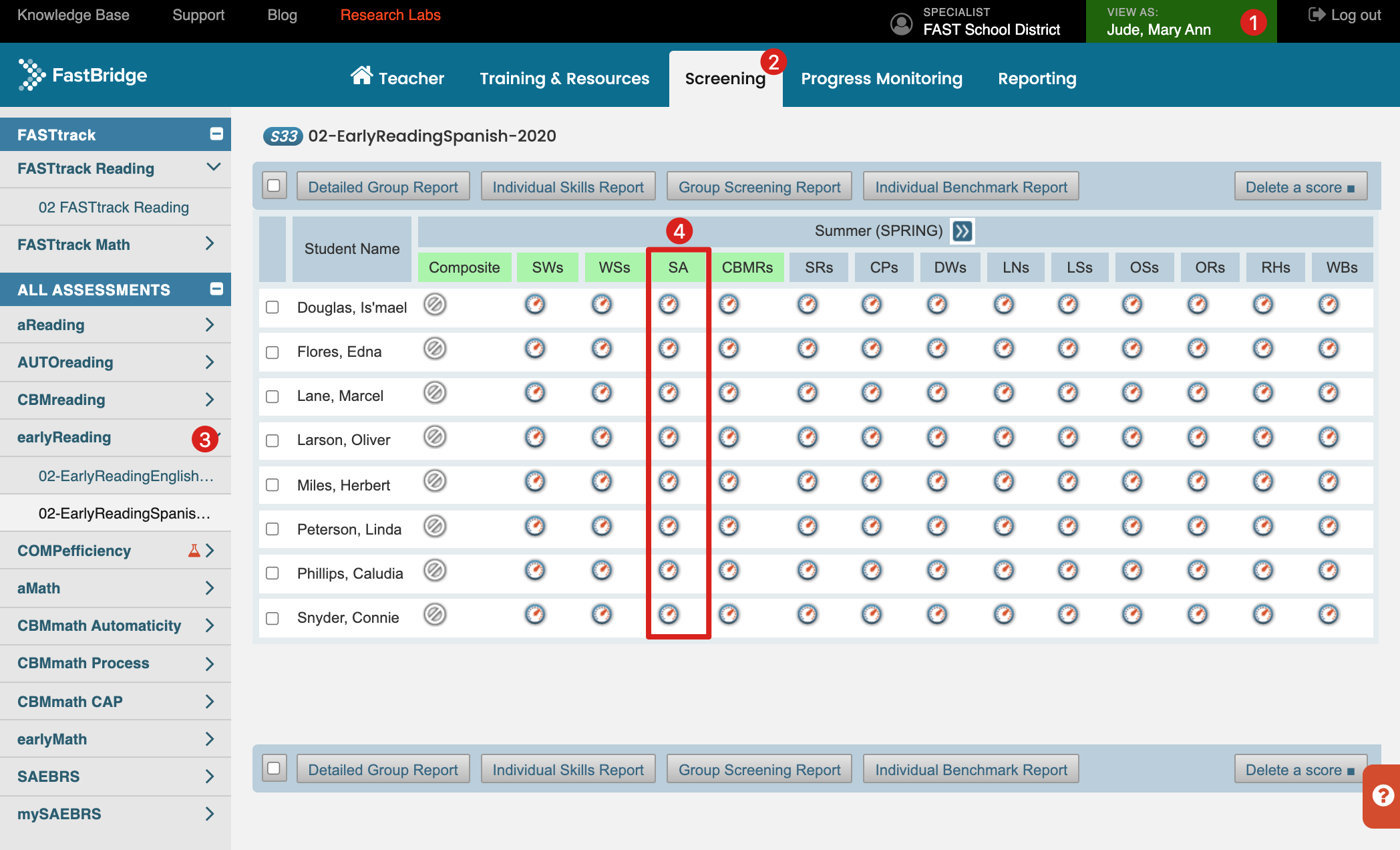
Task: Start SA assessment for Peterson, Linda
Action: 669,527
